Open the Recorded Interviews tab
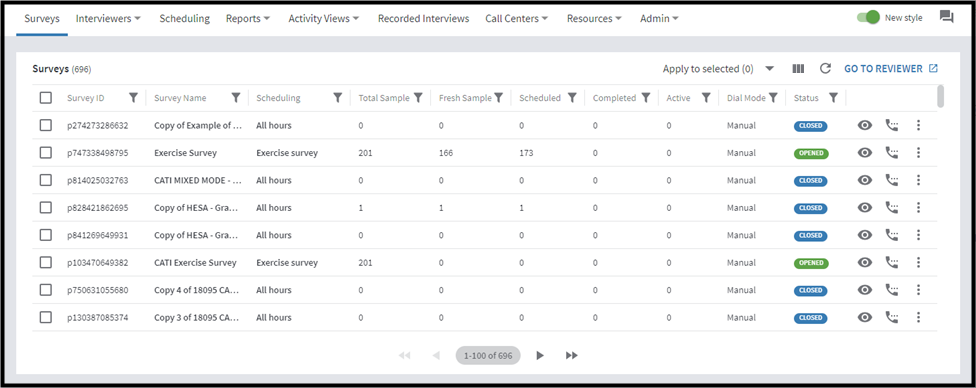This screenshot has width=976, height=388. (x=423, y=19)
